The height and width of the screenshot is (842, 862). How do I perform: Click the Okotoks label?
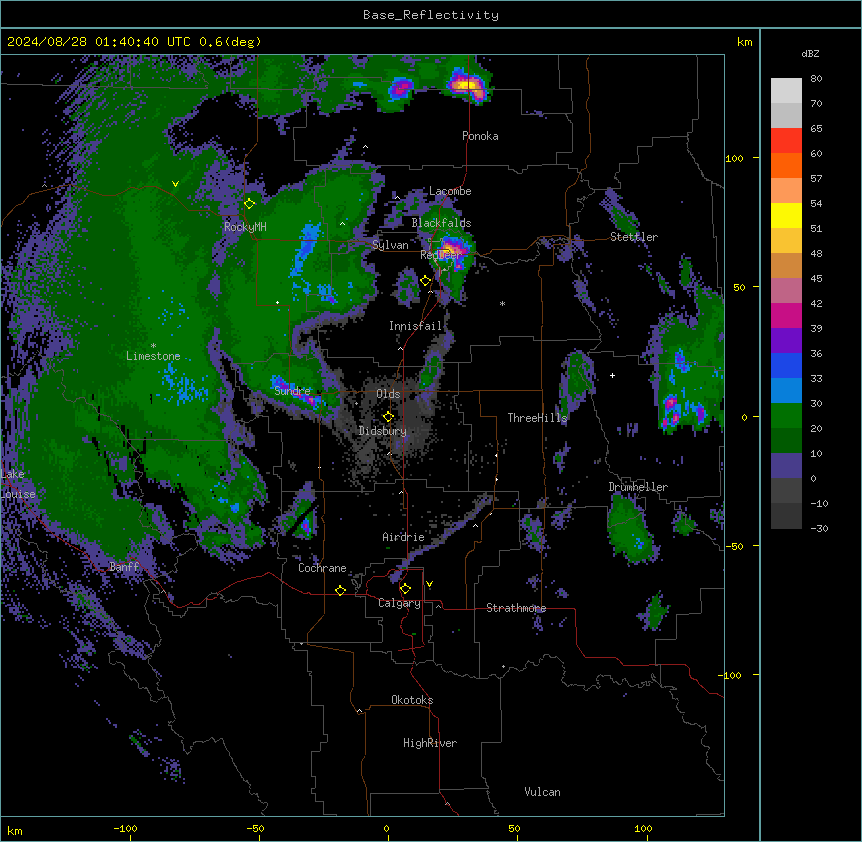click(x=412, y=700)
